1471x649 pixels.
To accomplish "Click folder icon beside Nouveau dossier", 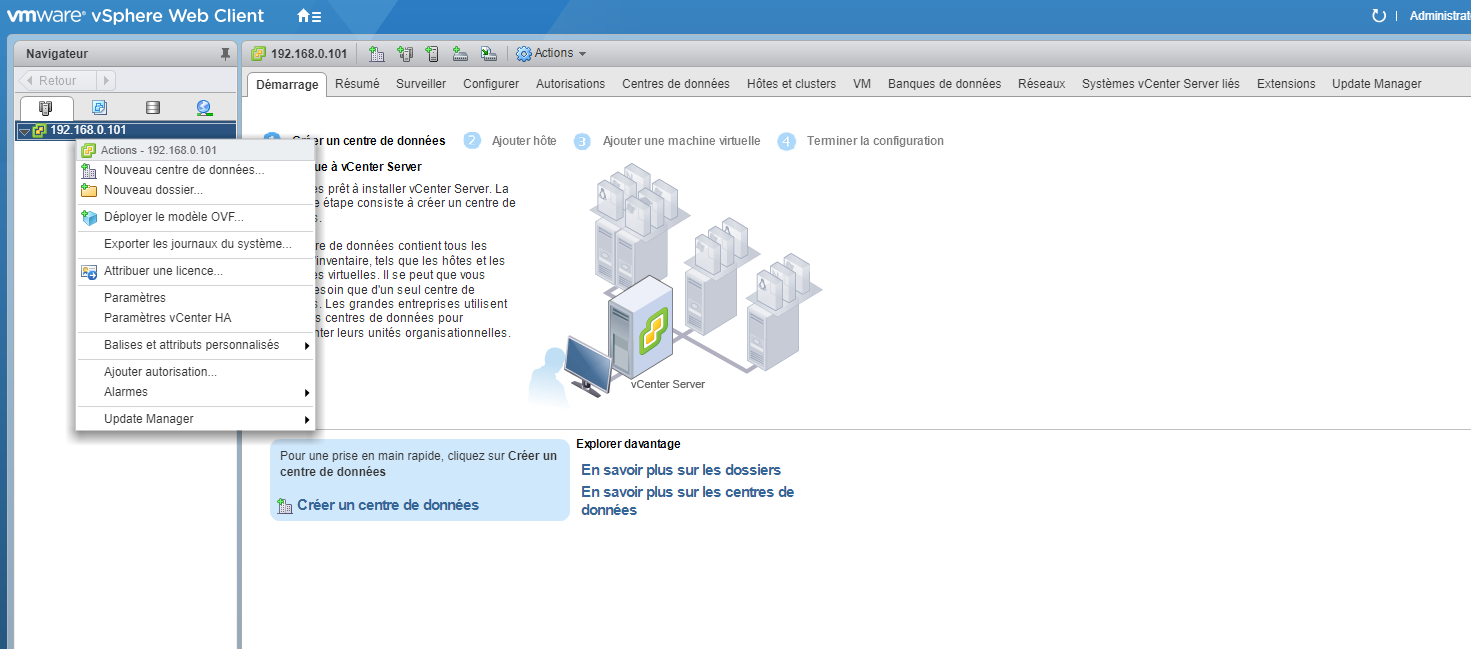I will point(89,190).
